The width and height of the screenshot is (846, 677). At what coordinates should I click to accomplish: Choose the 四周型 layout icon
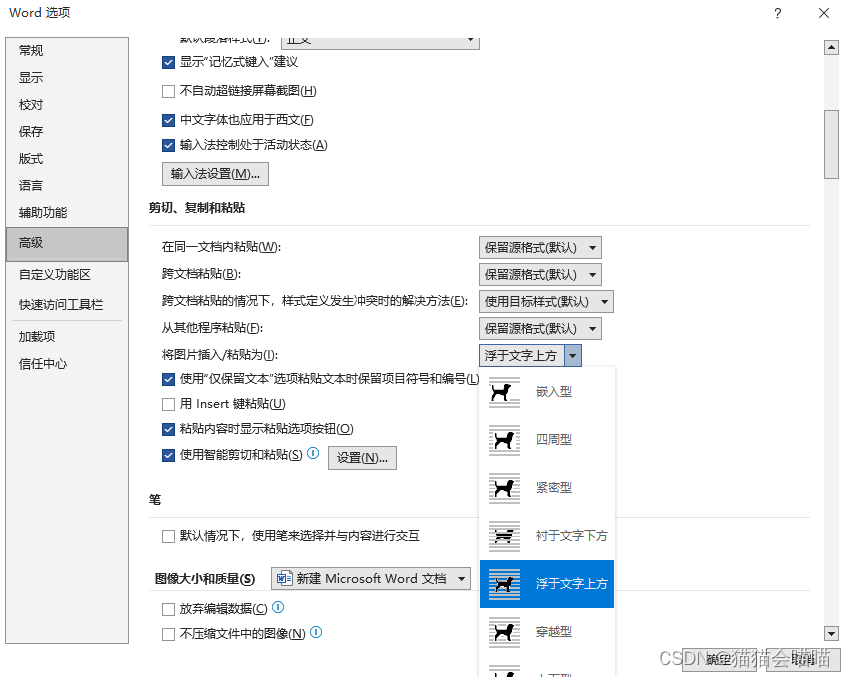pos(504,440)
